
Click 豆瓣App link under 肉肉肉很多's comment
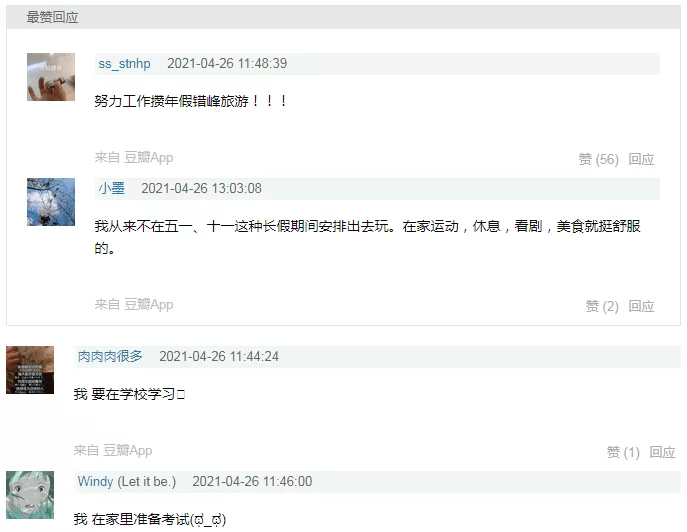coord(127,450)
